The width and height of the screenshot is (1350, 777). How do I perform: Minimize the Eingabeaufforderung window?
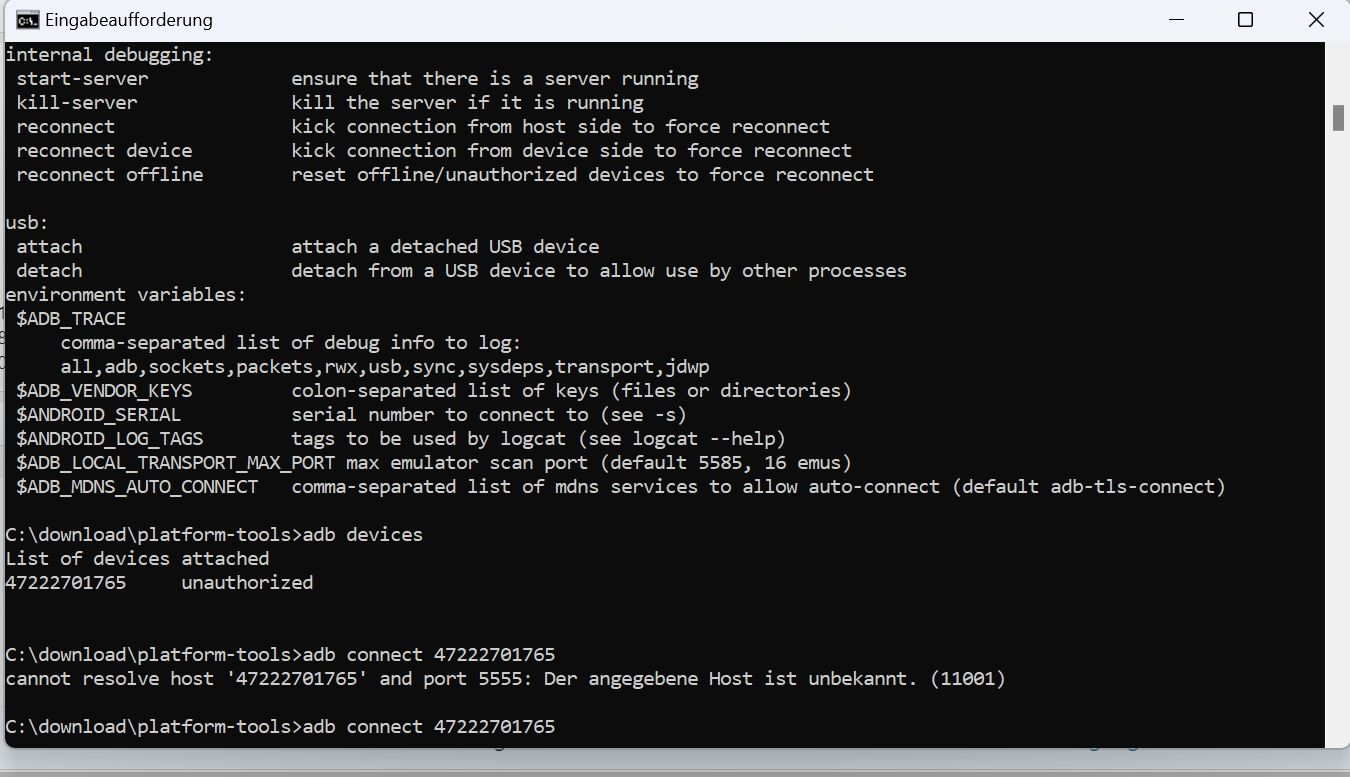coord(1175,20)
